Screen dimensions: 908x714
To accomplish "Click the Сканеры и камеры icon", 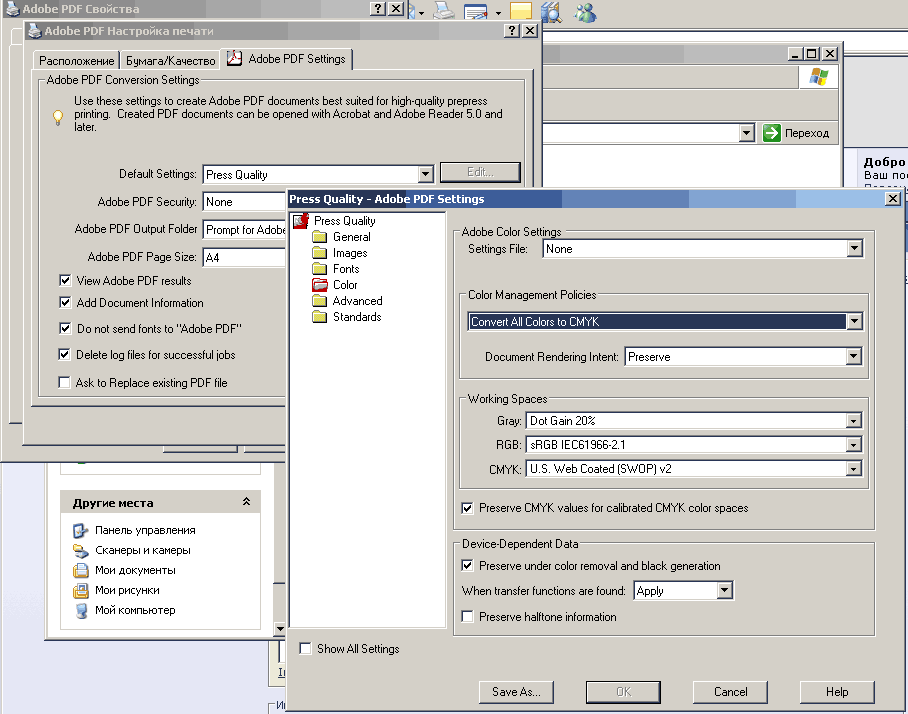I will coord(80,550).
